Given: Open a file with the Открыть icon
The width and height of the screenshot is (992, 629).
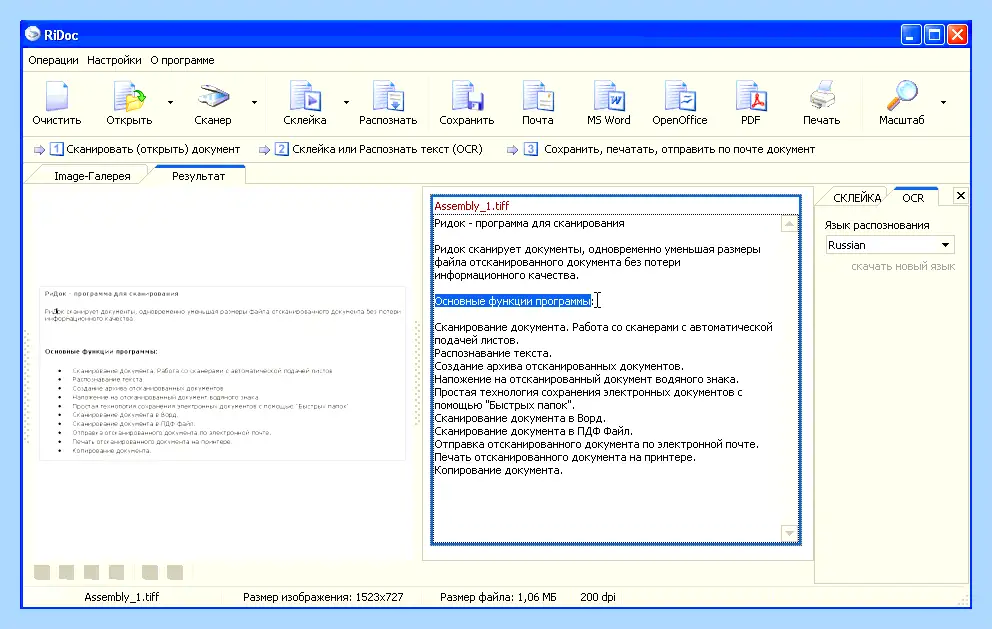Looking at the screenshot, I should (x=129, y=97).
